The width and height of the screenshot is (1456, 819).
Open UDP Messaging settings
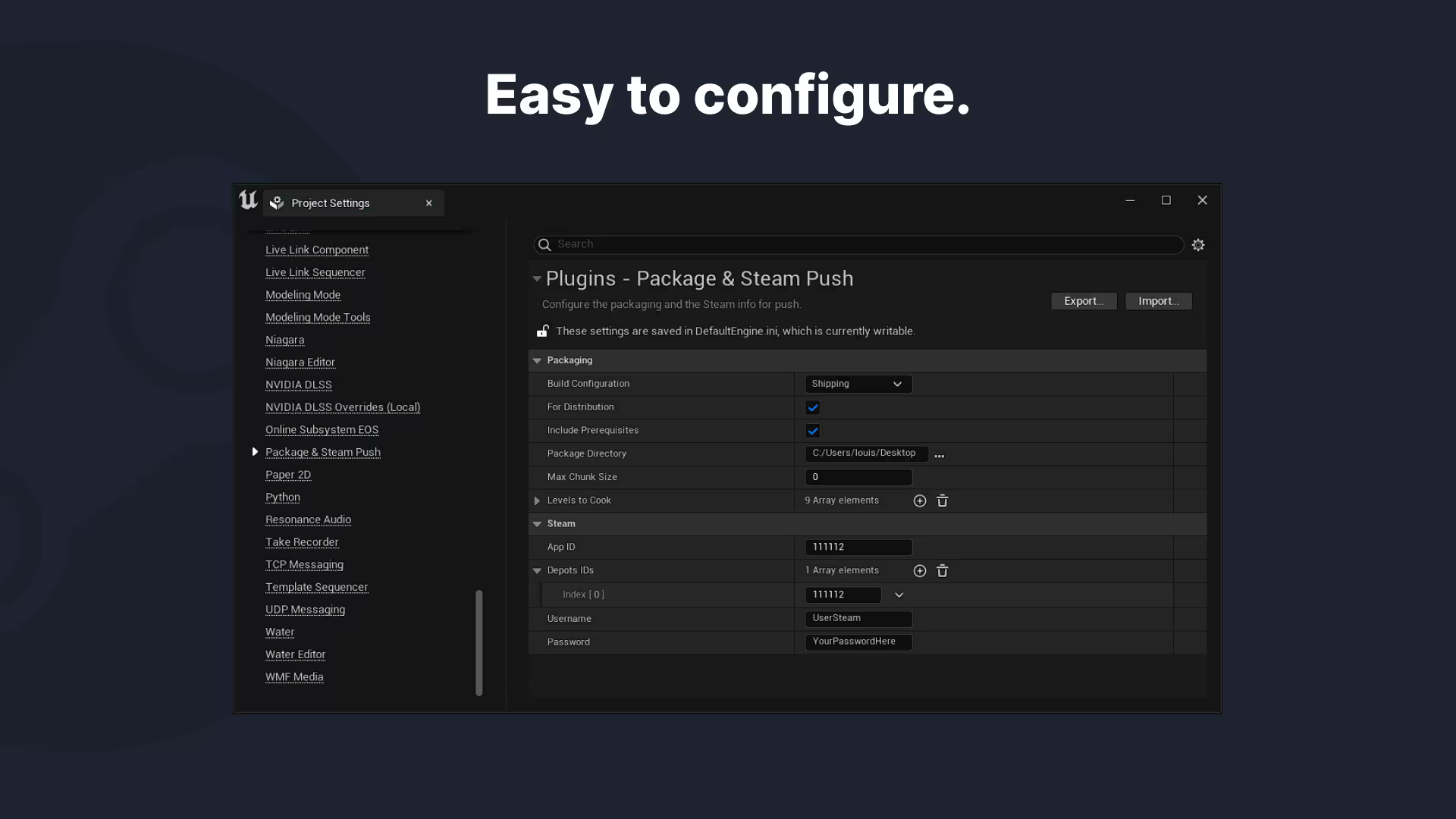[305, 610]
